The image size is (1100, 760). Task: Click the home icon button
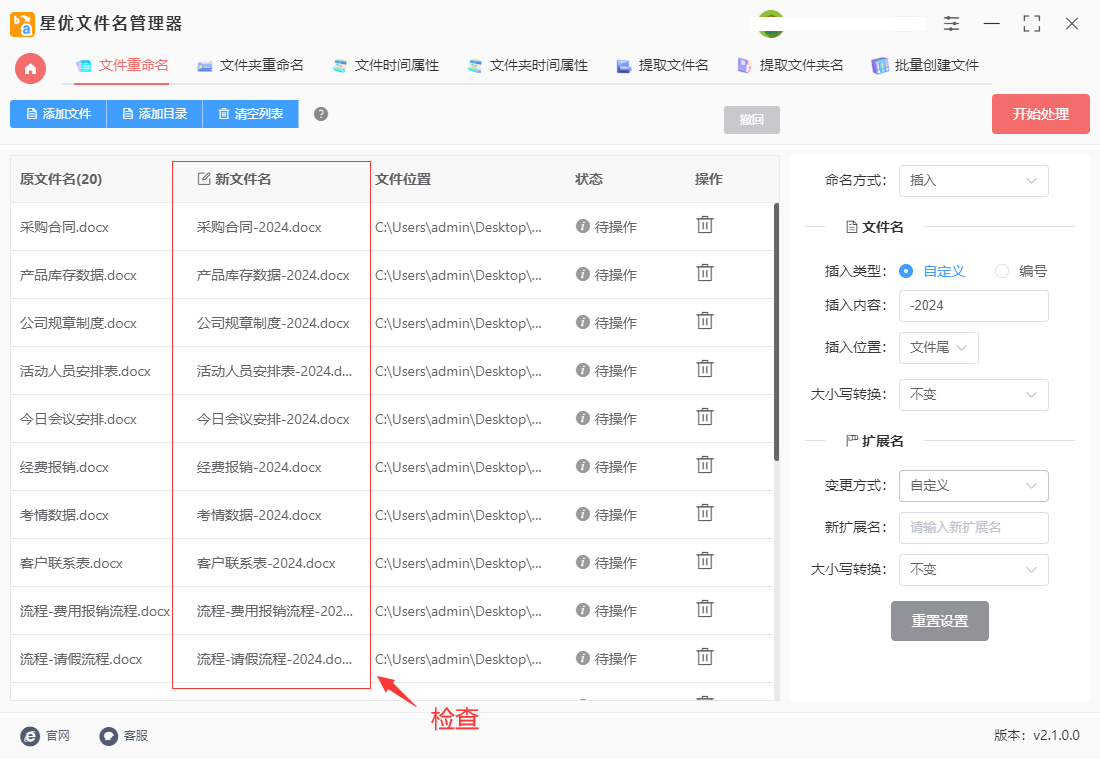pyautogui.click(x=30, y=69)
